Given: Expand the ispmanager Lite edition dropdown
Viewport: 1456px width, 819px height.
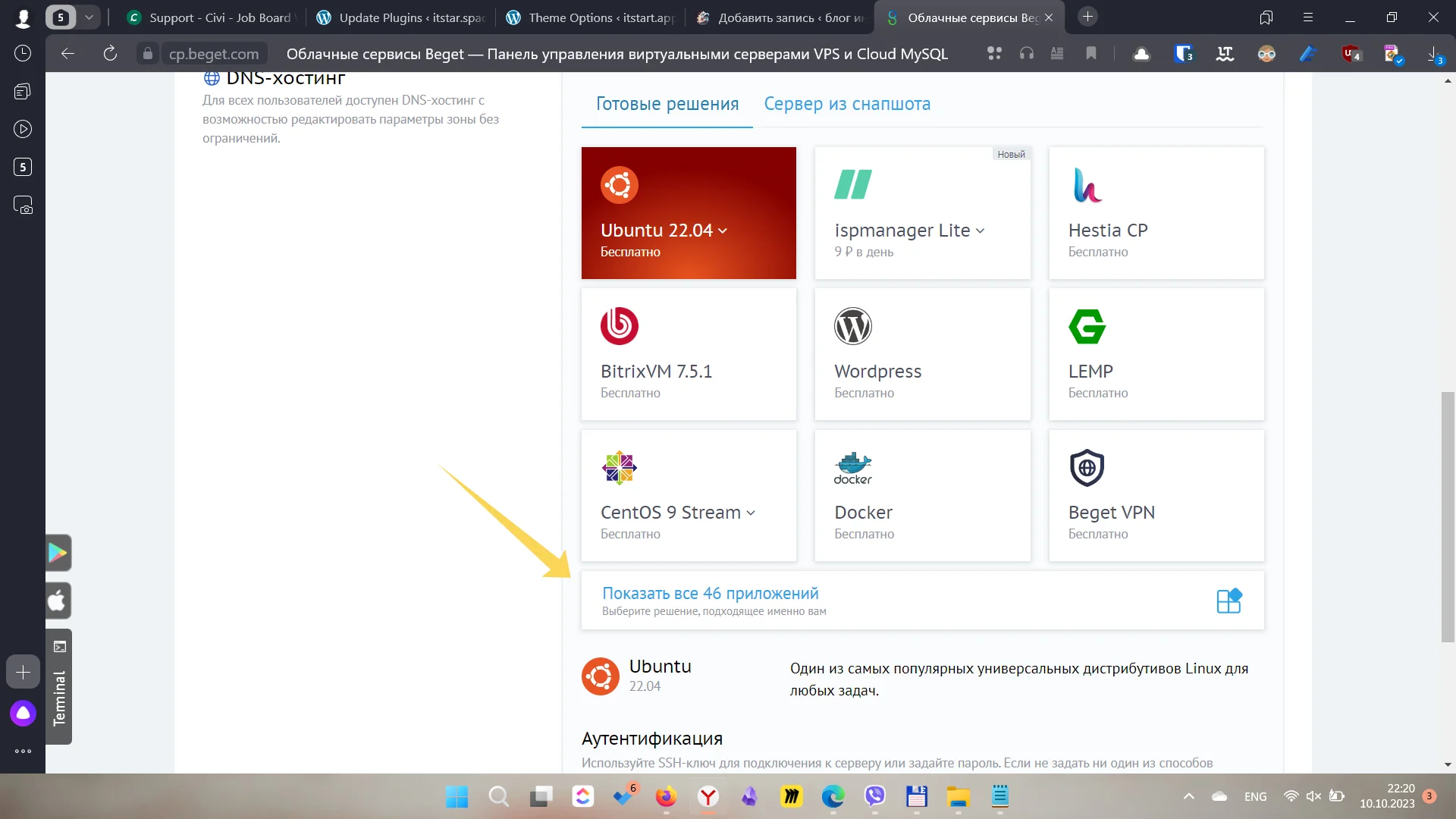Looking at the screenshot, I should [x=980, y=231].
